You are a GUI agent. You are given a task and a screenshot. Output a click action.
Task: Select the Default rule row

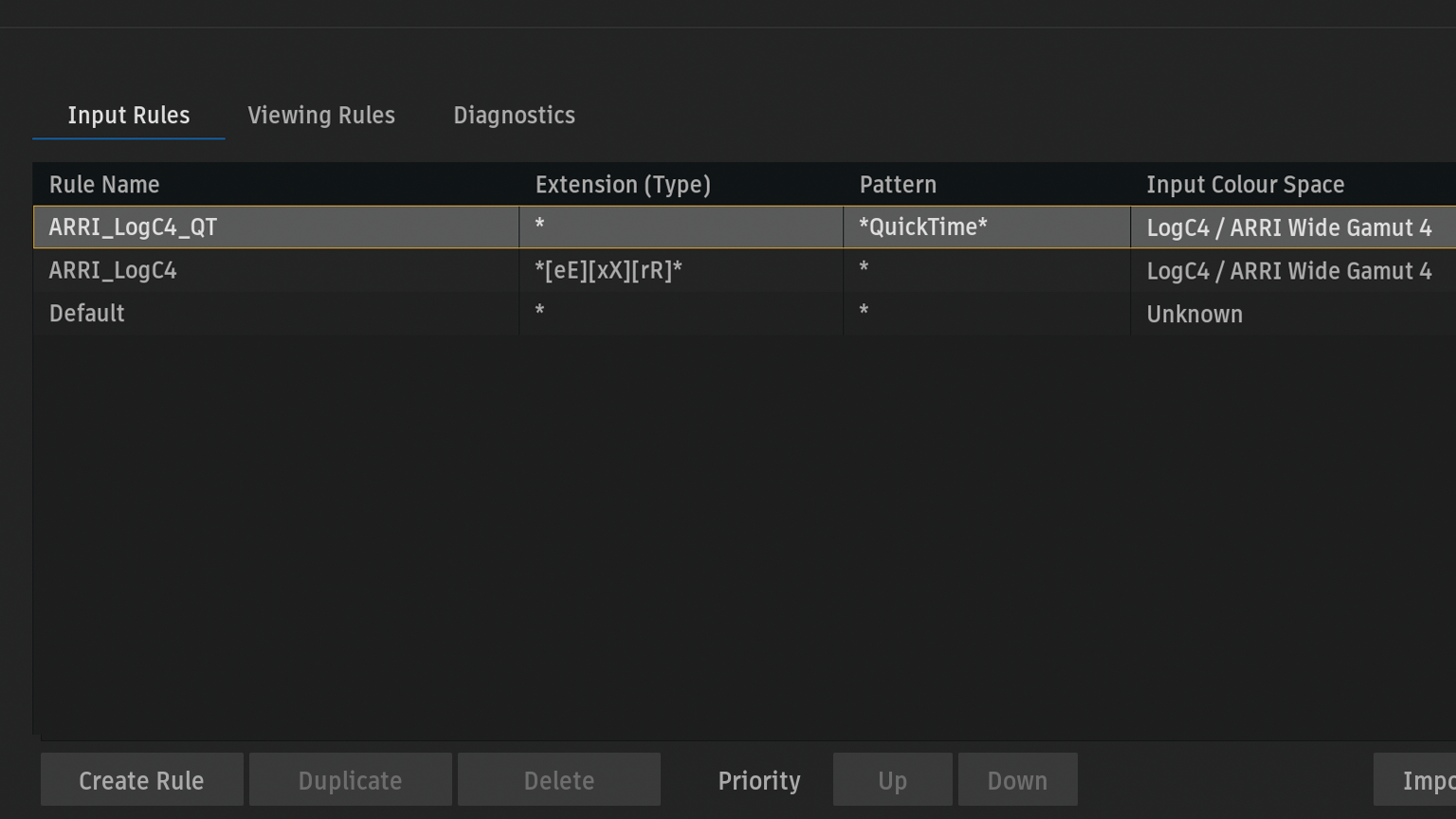[87, 314]
